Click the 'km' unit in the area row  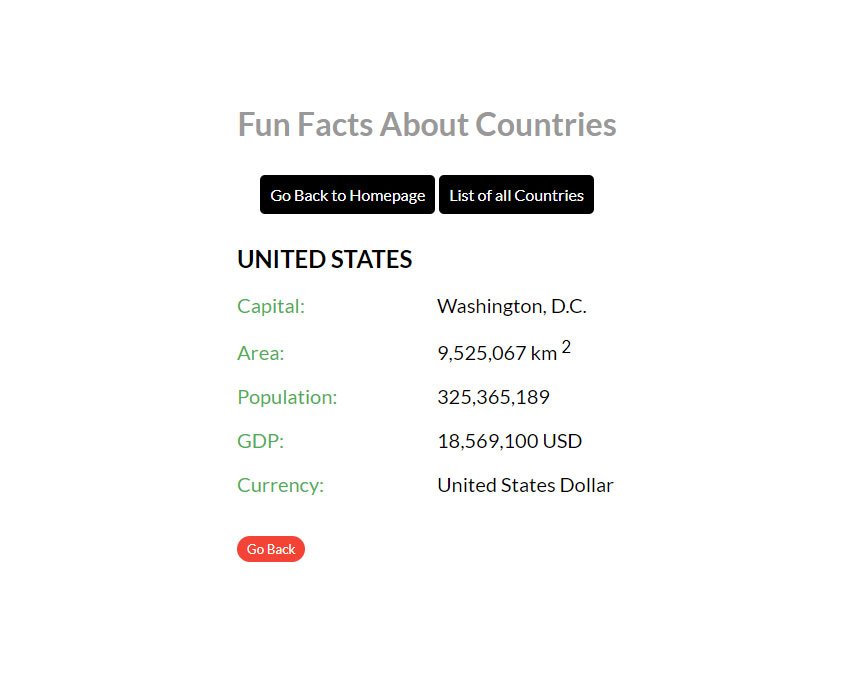click(x=544, y=353)
